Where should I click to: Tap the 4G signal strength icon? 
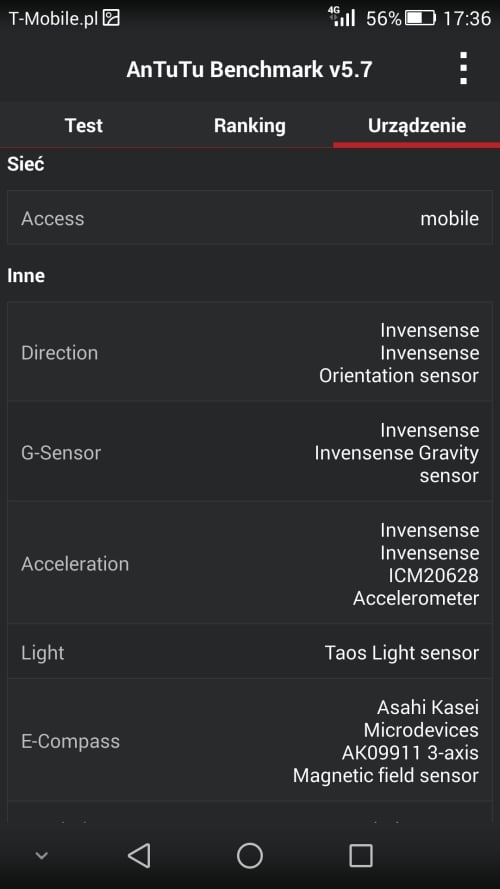(x=342, y=17)
